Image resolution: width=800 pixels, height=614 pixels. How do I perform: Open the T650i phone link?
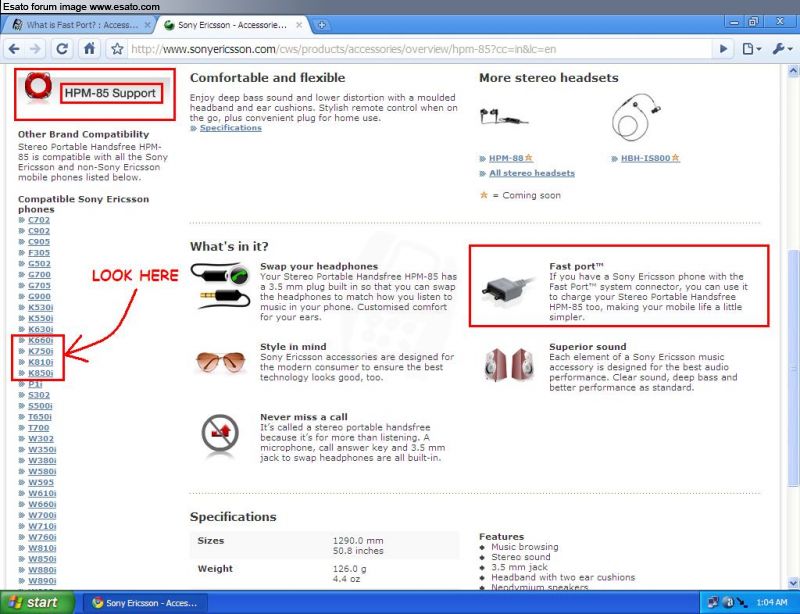[40, 416]
